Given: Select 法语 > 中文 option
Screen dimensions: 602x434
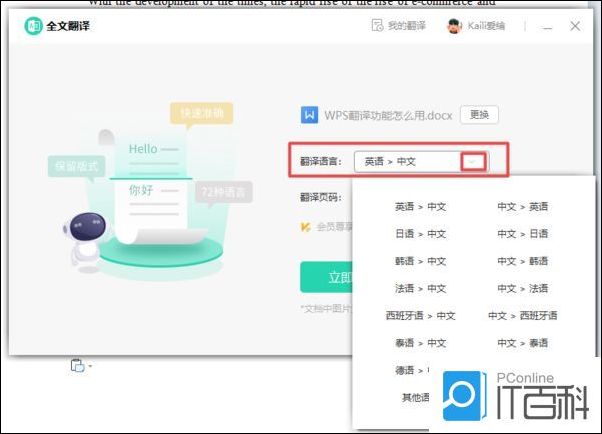Looking at the screenshot, I should coord(420,288).
